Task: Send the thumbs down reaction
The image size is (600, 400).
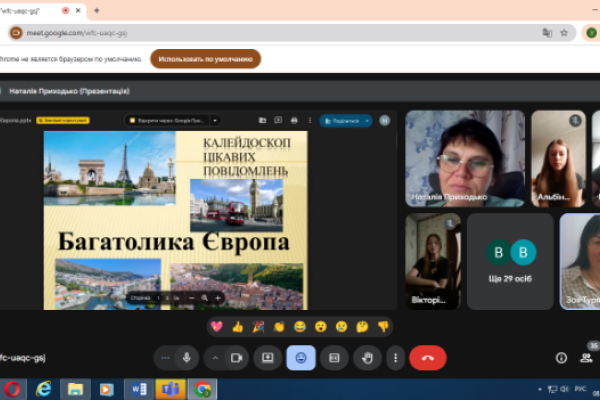Action: tap(384, 326)
